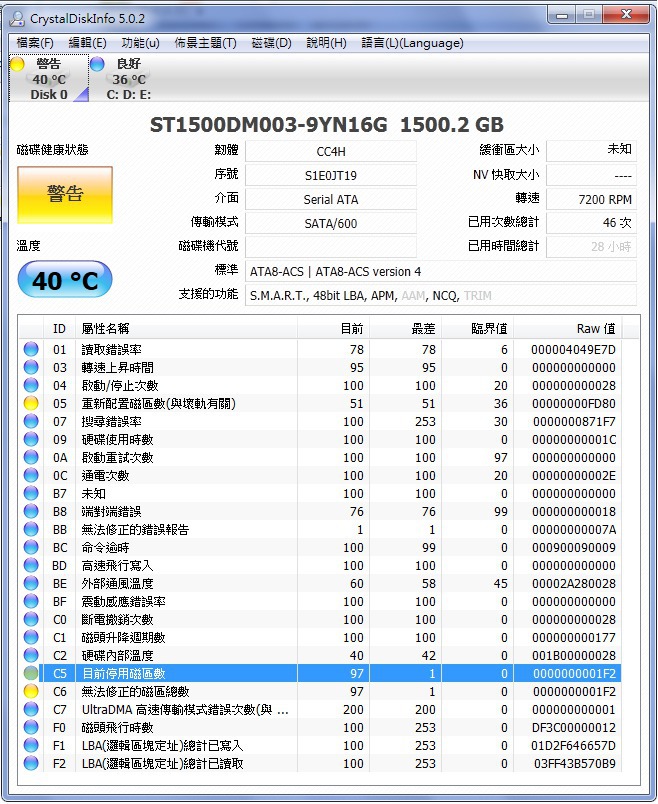This screenshot has width=658, height=804.
Task: Click status icon of row B7 未知
Action: (31, 493)
